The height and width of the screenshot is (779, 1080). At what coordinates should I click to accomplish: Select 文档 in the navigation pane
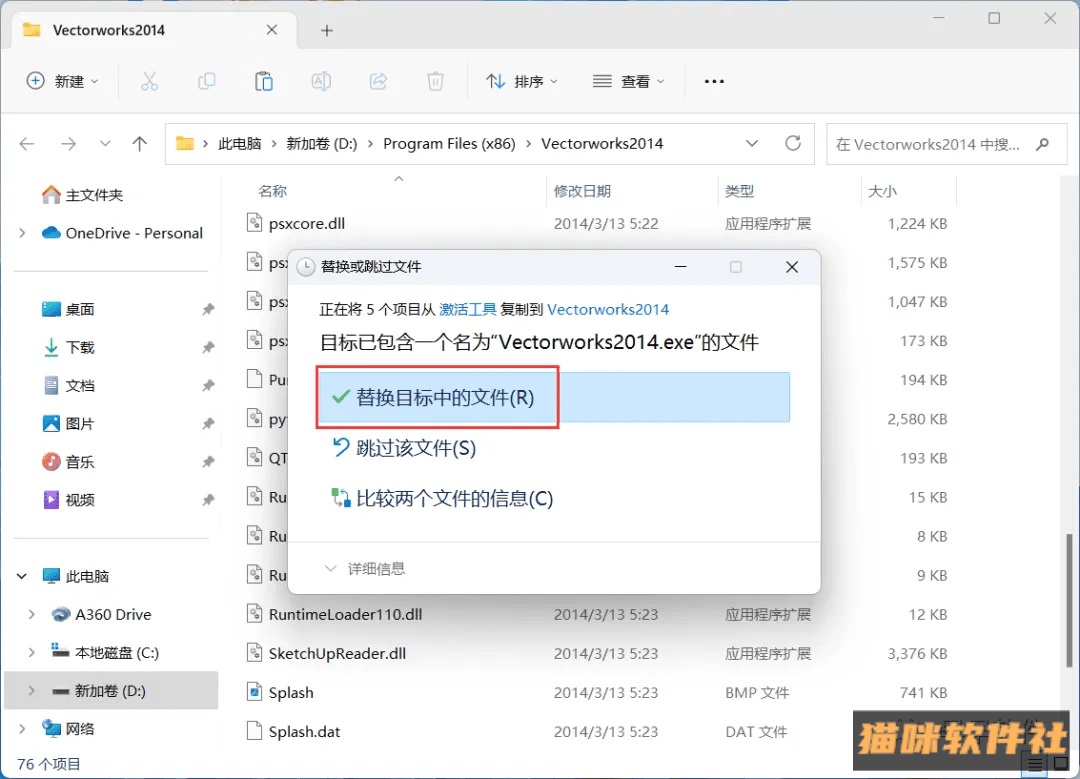click(80, 386)
